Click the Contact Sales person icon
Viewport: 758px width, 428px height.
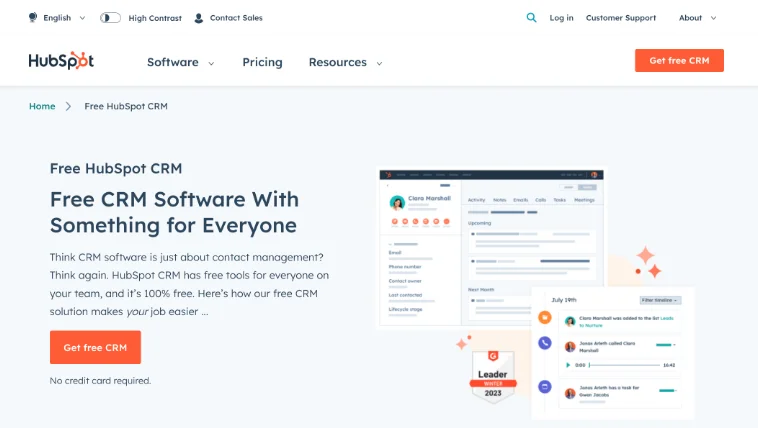pos(199,18)
